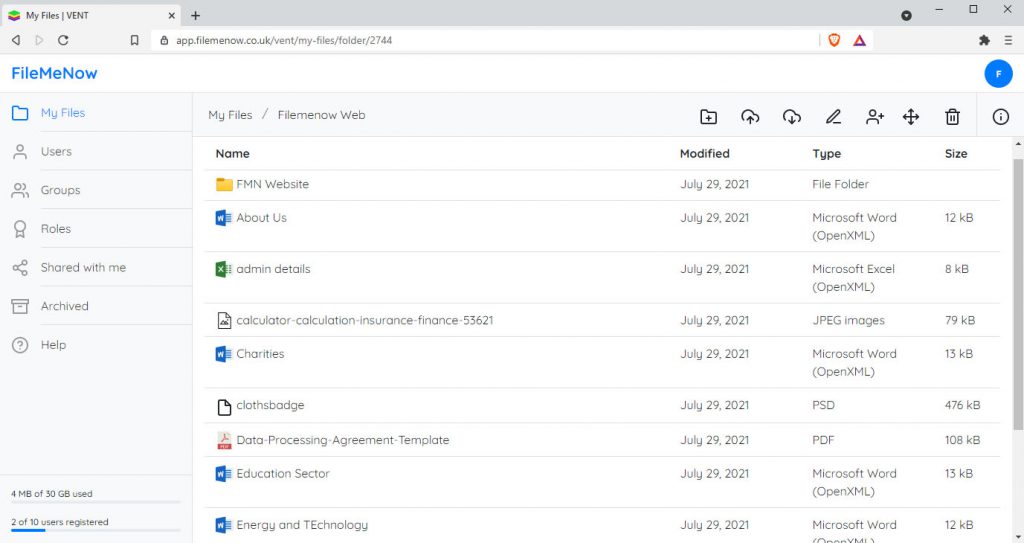Click the users registered progress bar
Viewport: 1024px width, 543px height.
(96, 531)
